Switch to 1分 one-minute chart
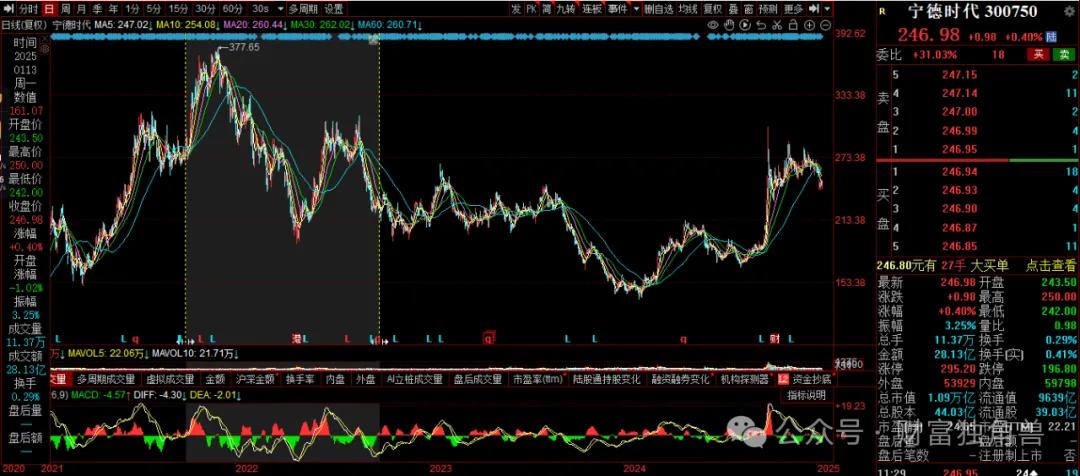Image resolution: width=1080 pixels, height=476 pixels. 132,9
